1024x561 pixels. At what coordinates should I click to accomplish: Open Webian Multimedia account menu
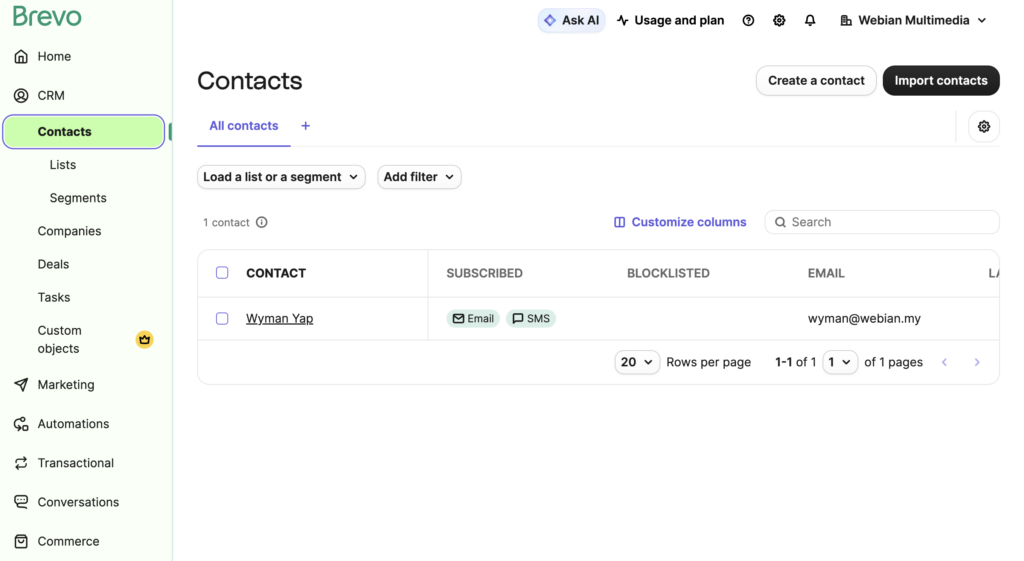point(913,20)
